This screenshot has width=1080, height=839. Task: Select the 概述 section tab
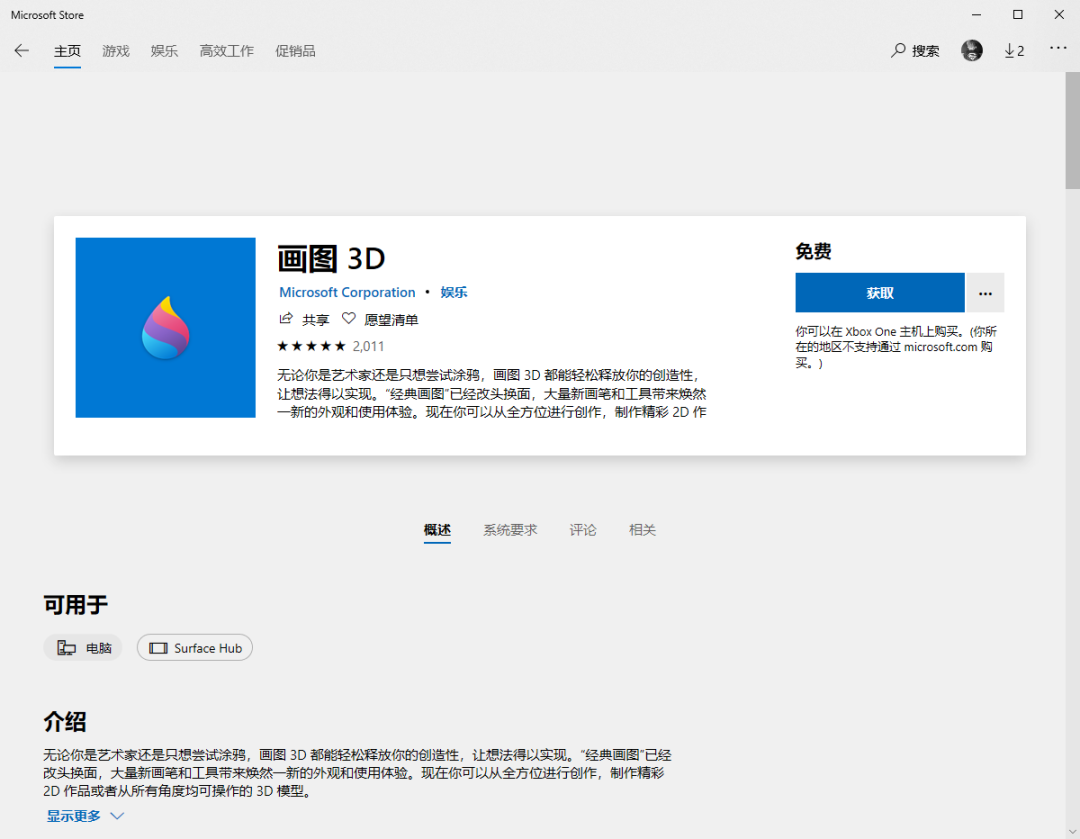[x=437, y=530]
